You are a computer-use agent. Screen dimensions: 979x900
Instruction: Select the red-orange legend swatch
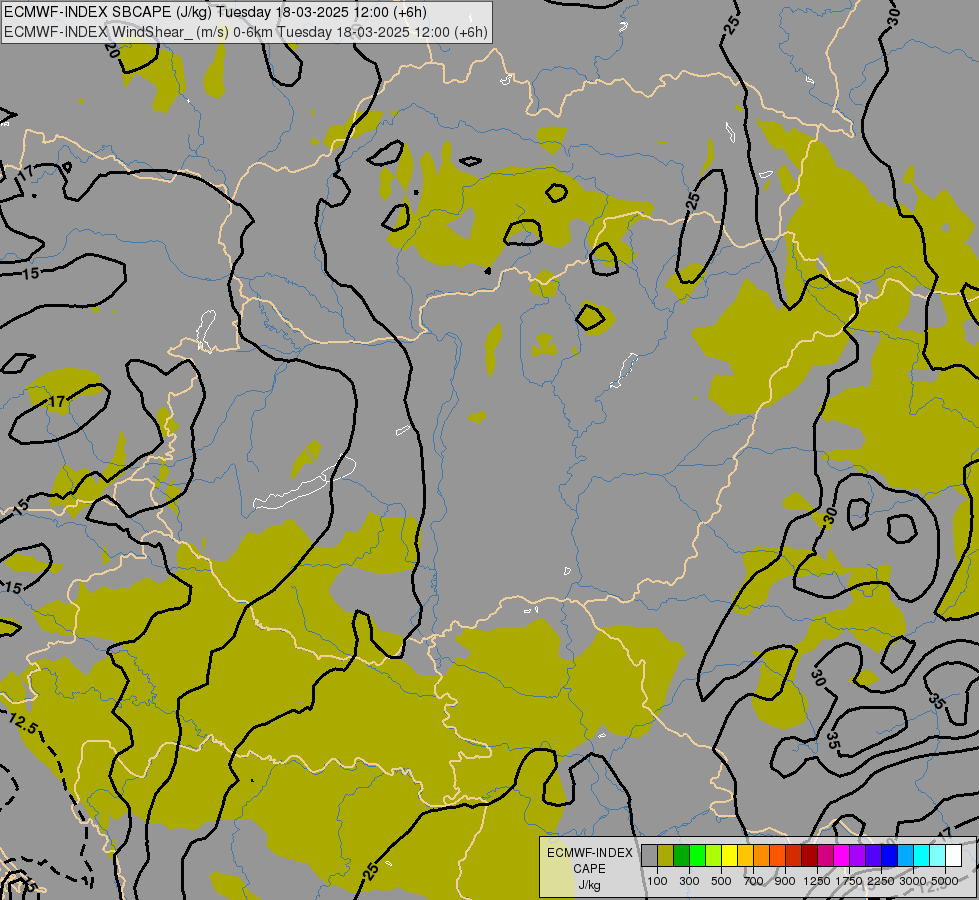coord(777,855)
